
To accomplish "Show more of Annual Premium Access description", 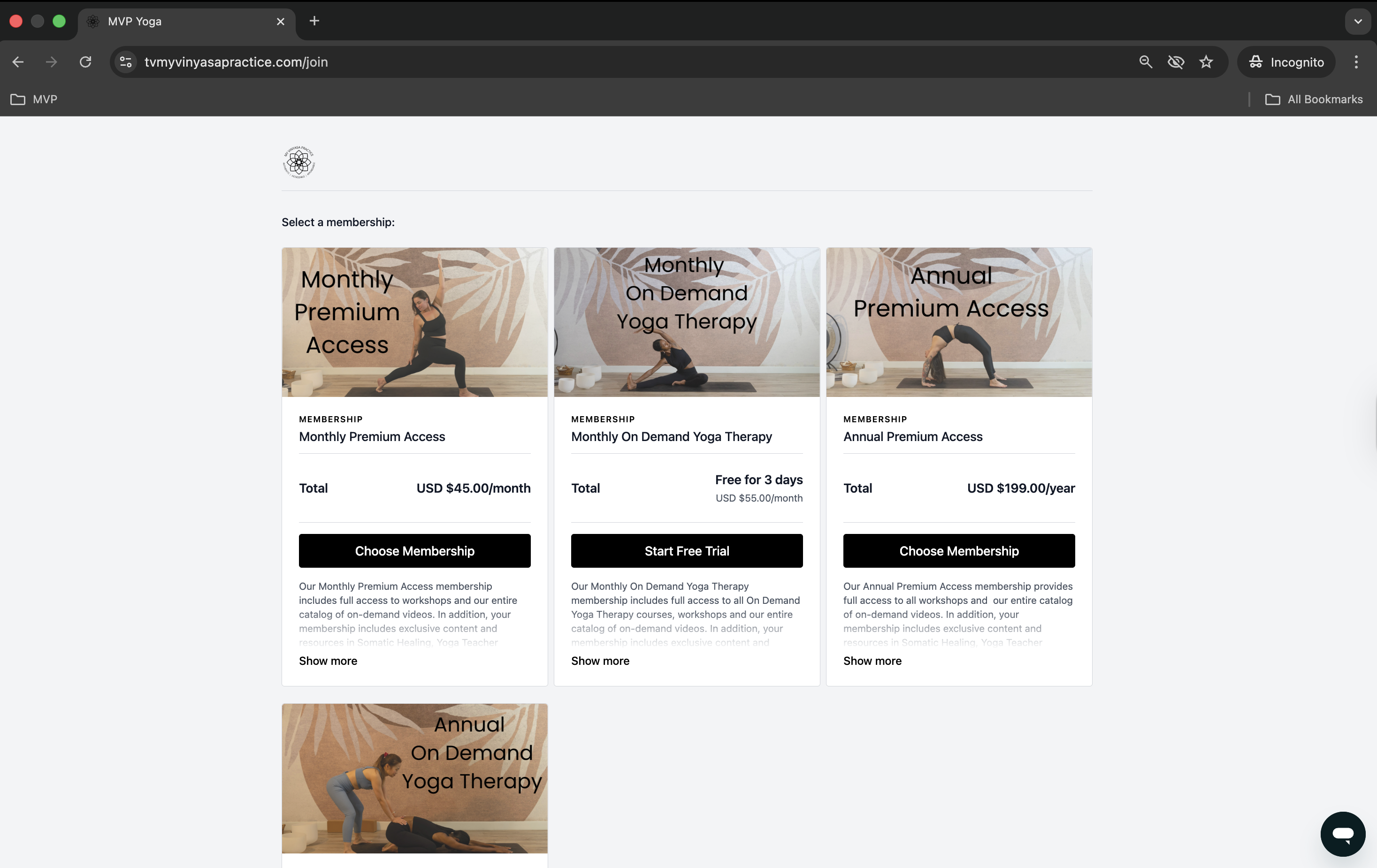I will click(x=872, y=661).
